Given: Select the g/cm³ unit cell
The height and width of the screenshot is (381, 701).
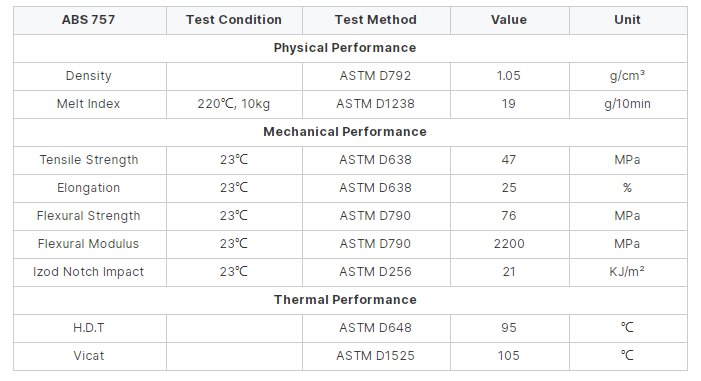Looking at the screenshot, I should click(628, 76).
